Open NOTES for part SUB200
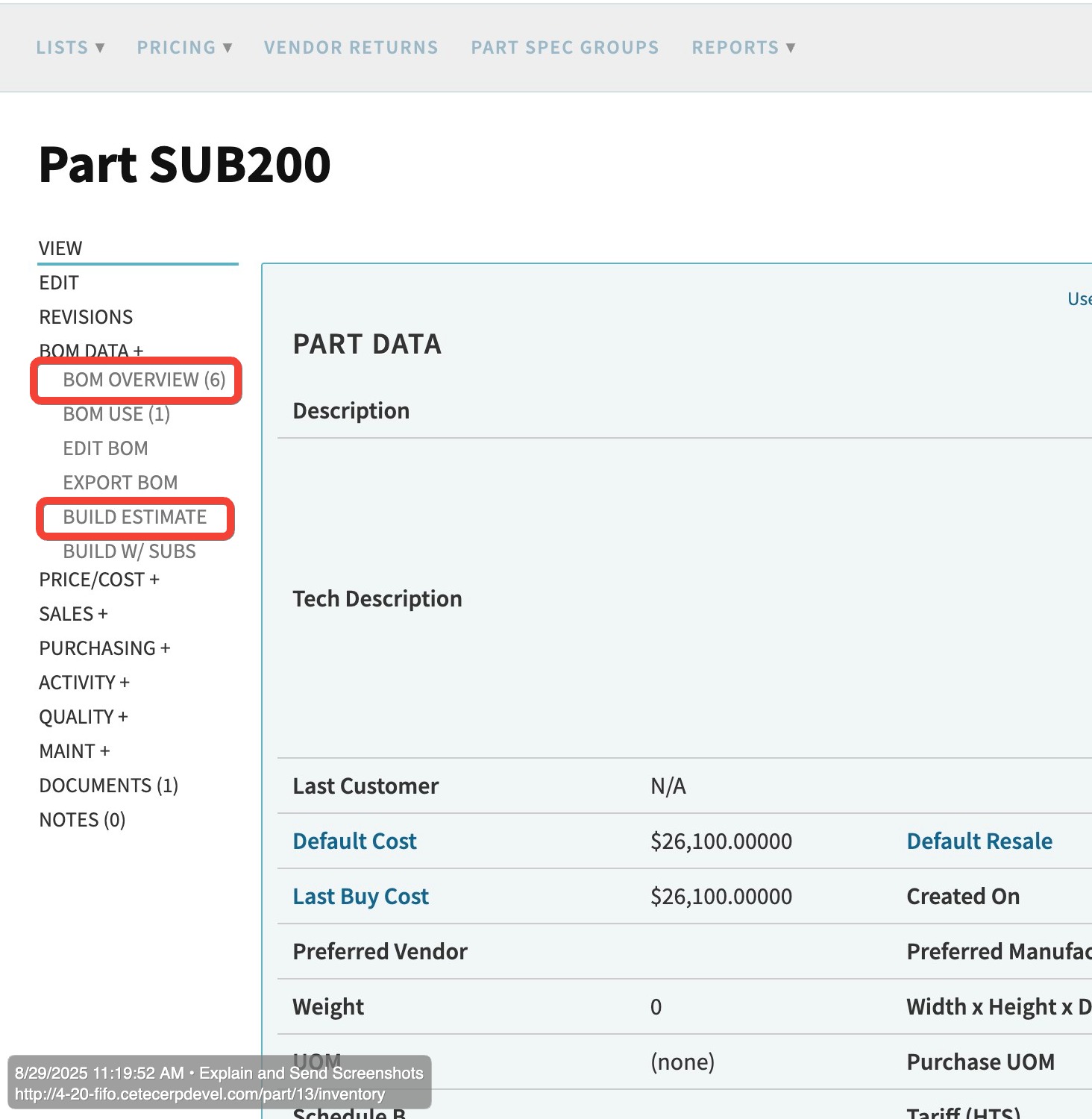 point(81,819)
